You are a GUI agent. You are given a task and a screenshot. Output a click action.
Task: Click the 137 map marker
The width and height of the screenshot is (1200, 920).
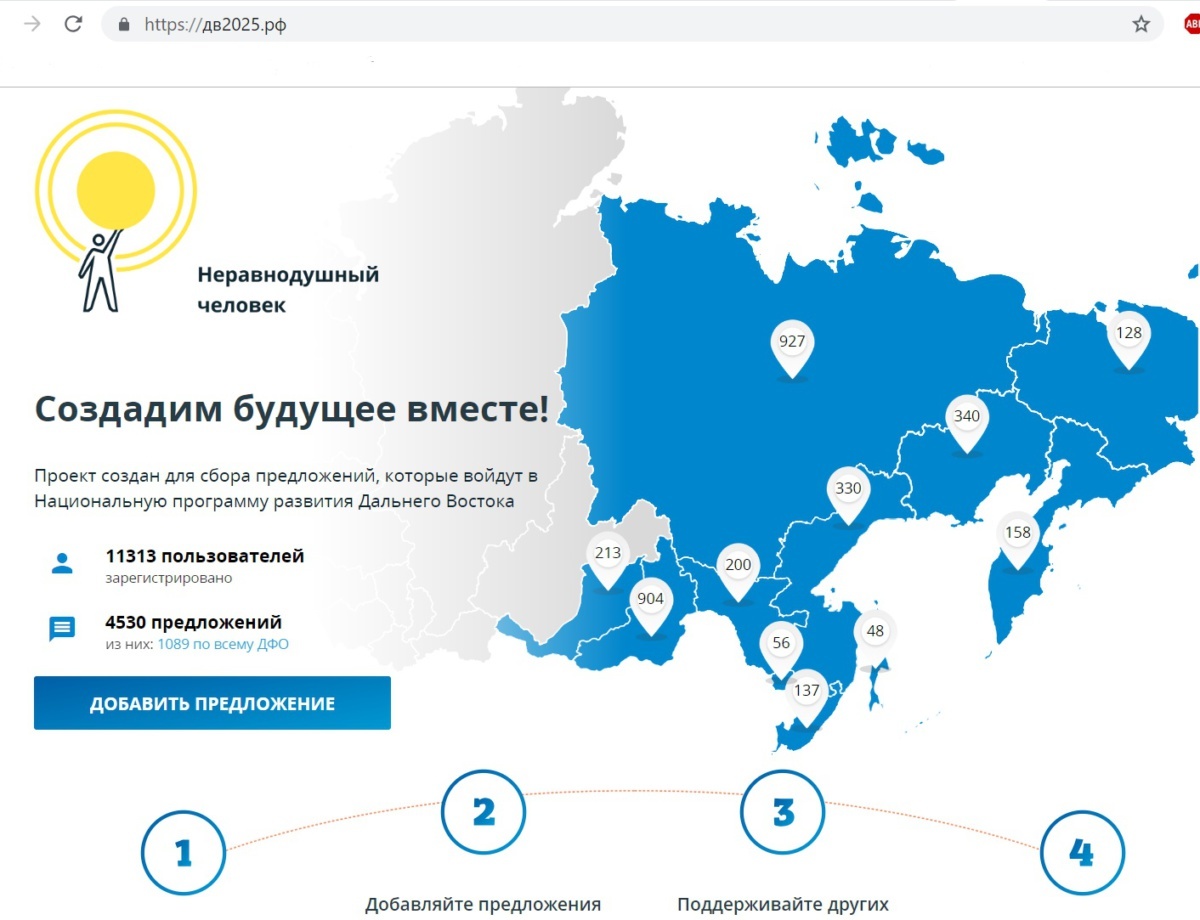[x=806, y=689]
